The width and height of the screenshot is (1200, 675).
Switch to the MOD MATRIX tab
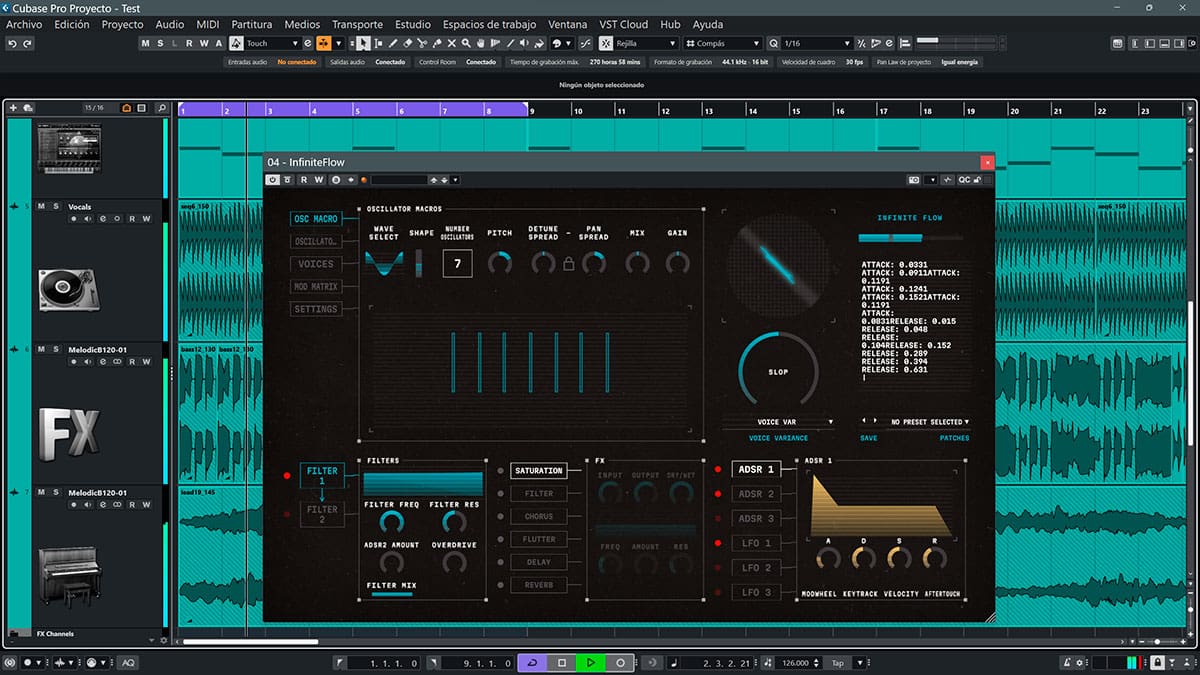click(314, 287)
